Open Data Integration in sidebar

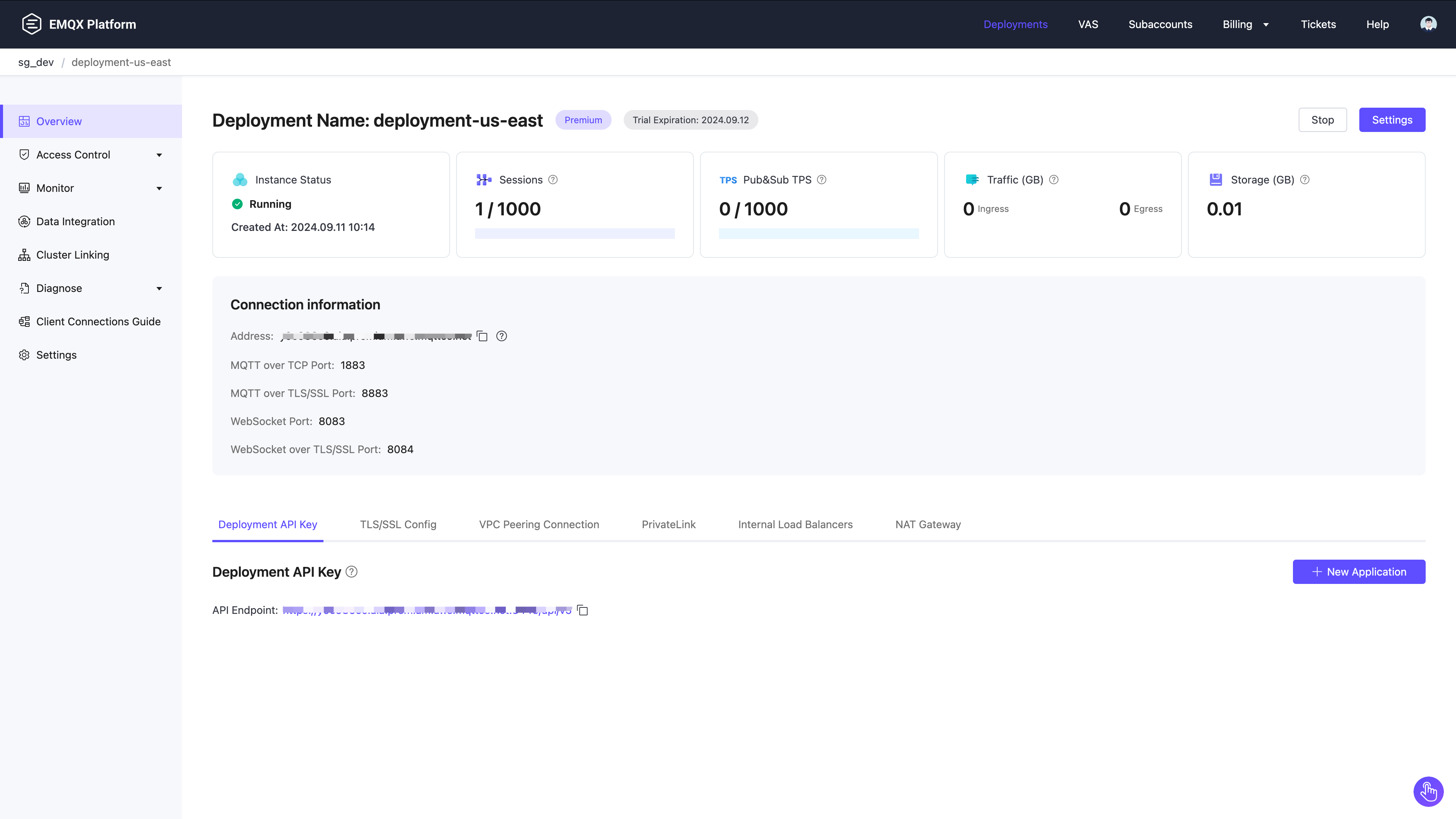[91, 221]
